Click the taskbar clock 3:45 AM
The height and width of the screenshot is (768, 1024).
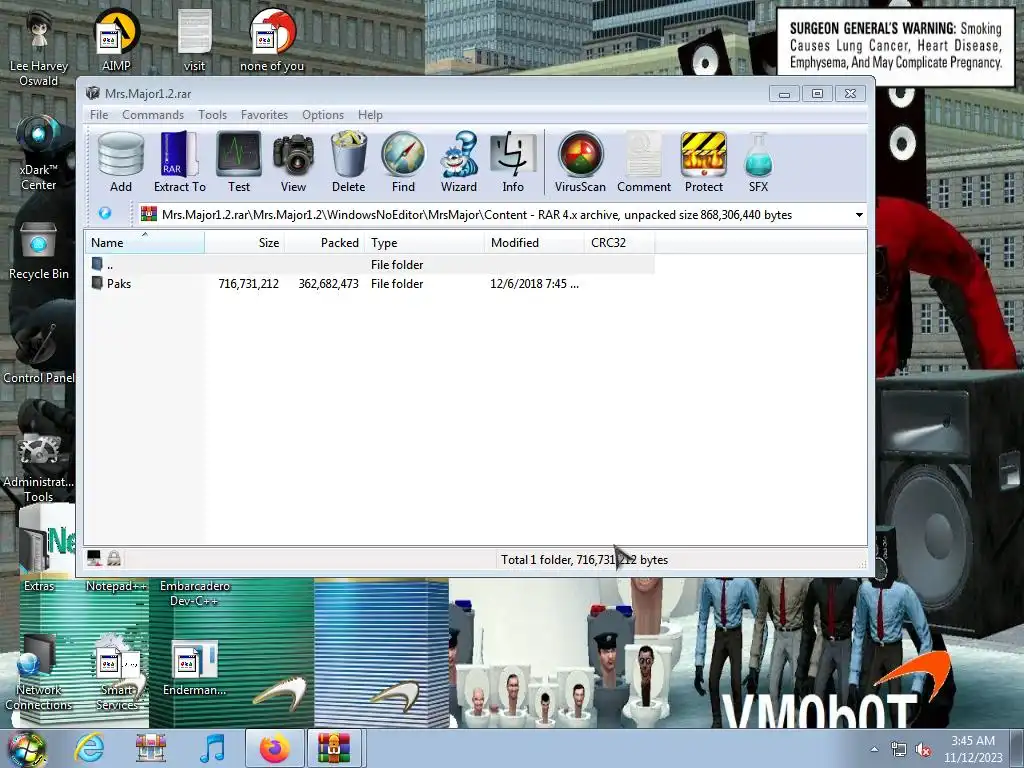pyautogui.click(x=973, y=741)
